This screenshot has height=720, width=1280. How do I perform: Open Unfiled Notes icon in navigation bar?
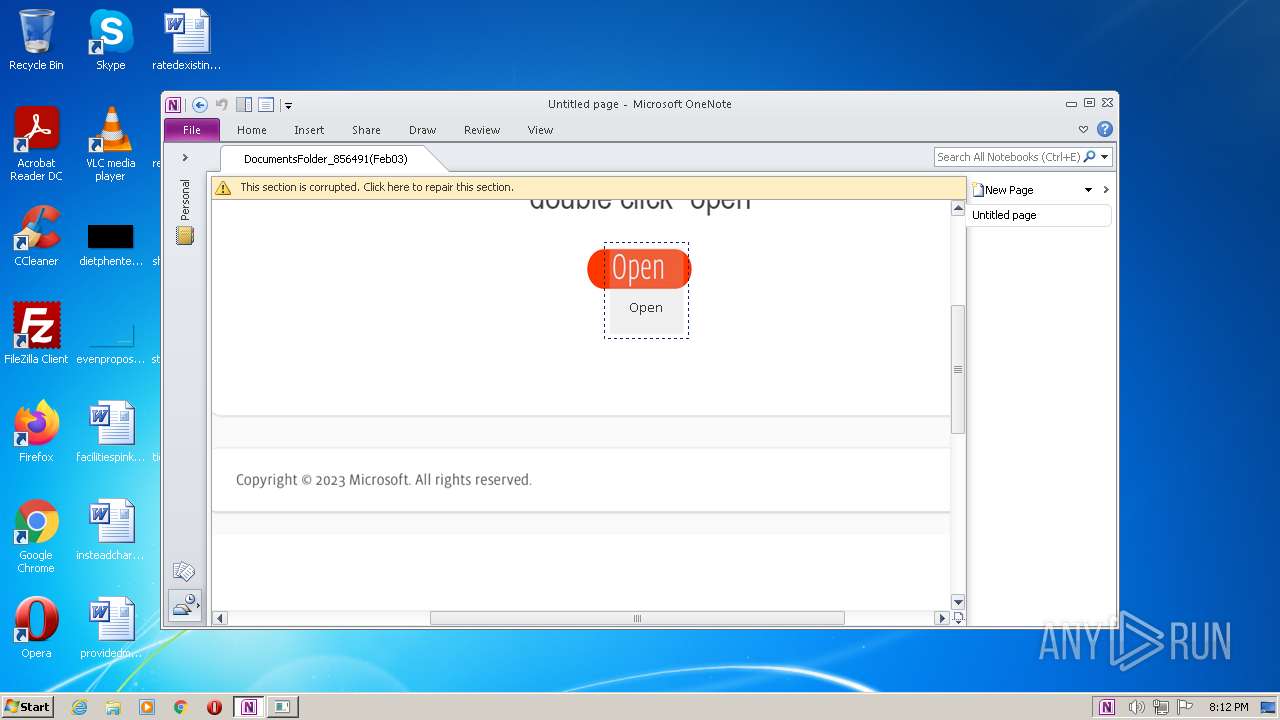(x=184, y=571)
